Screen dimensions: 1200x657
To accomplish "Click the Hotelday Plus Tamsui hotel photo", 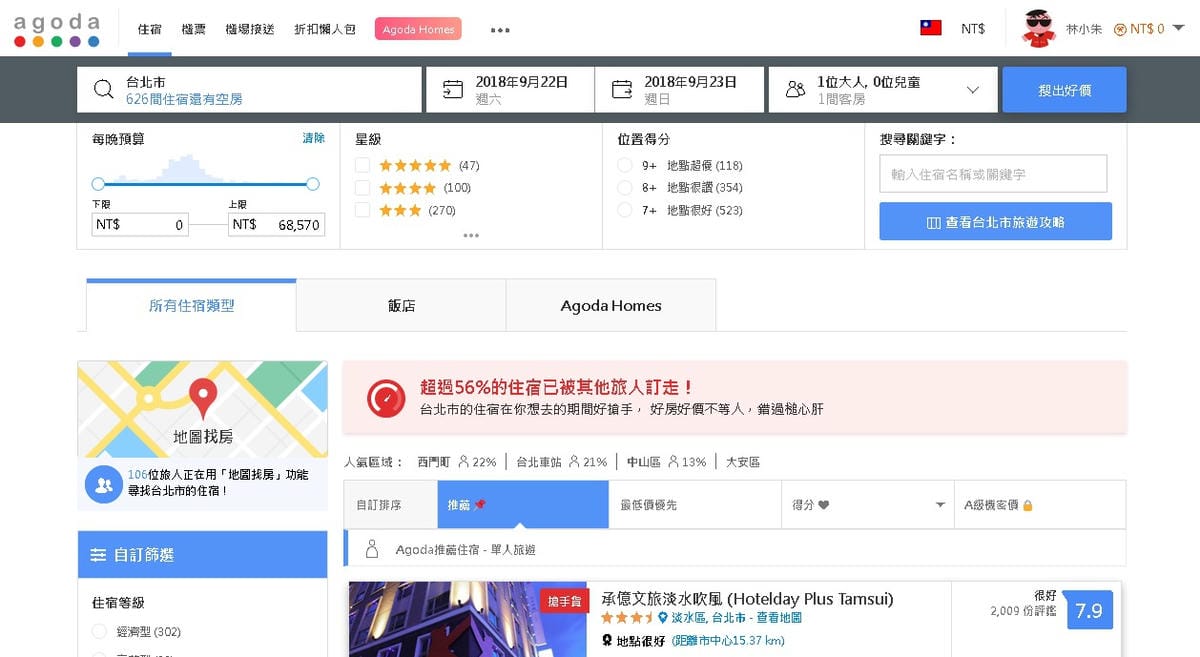I will (x=468, y=619).
